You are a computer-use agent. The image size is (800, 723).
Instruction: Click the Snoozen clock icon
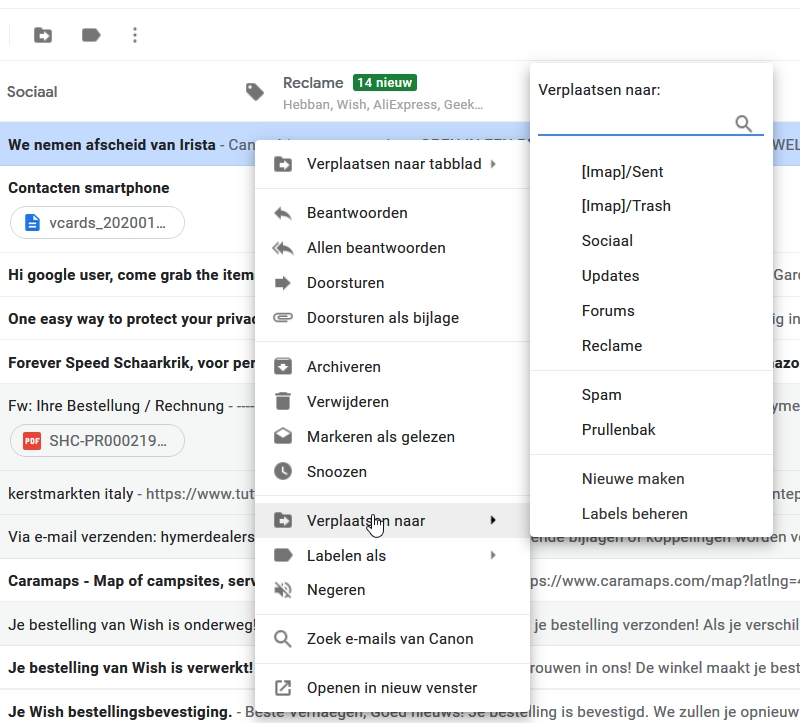click(283, 471)
